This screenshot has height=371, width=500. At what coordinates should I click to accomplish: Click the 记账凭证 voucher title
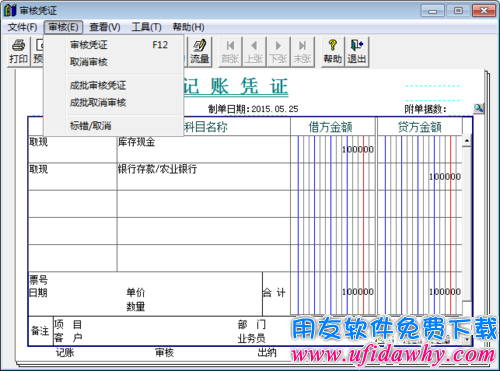pos(236,86)
